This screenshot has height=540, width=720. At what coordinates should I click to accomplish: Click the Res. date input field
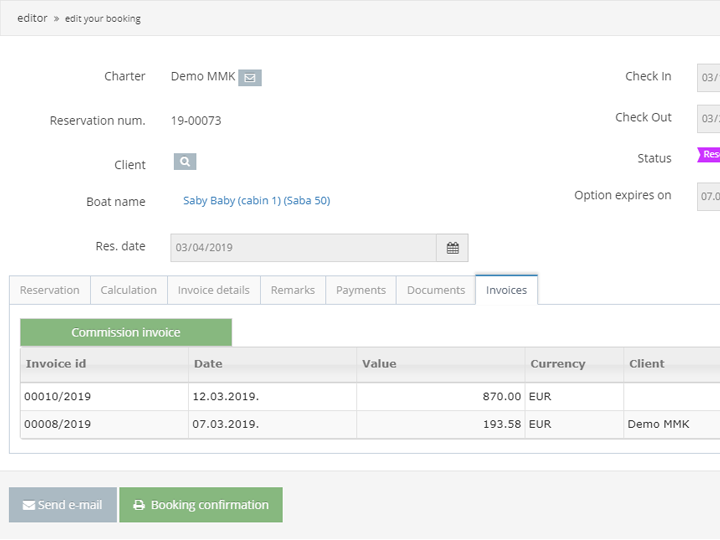[303, 248]
